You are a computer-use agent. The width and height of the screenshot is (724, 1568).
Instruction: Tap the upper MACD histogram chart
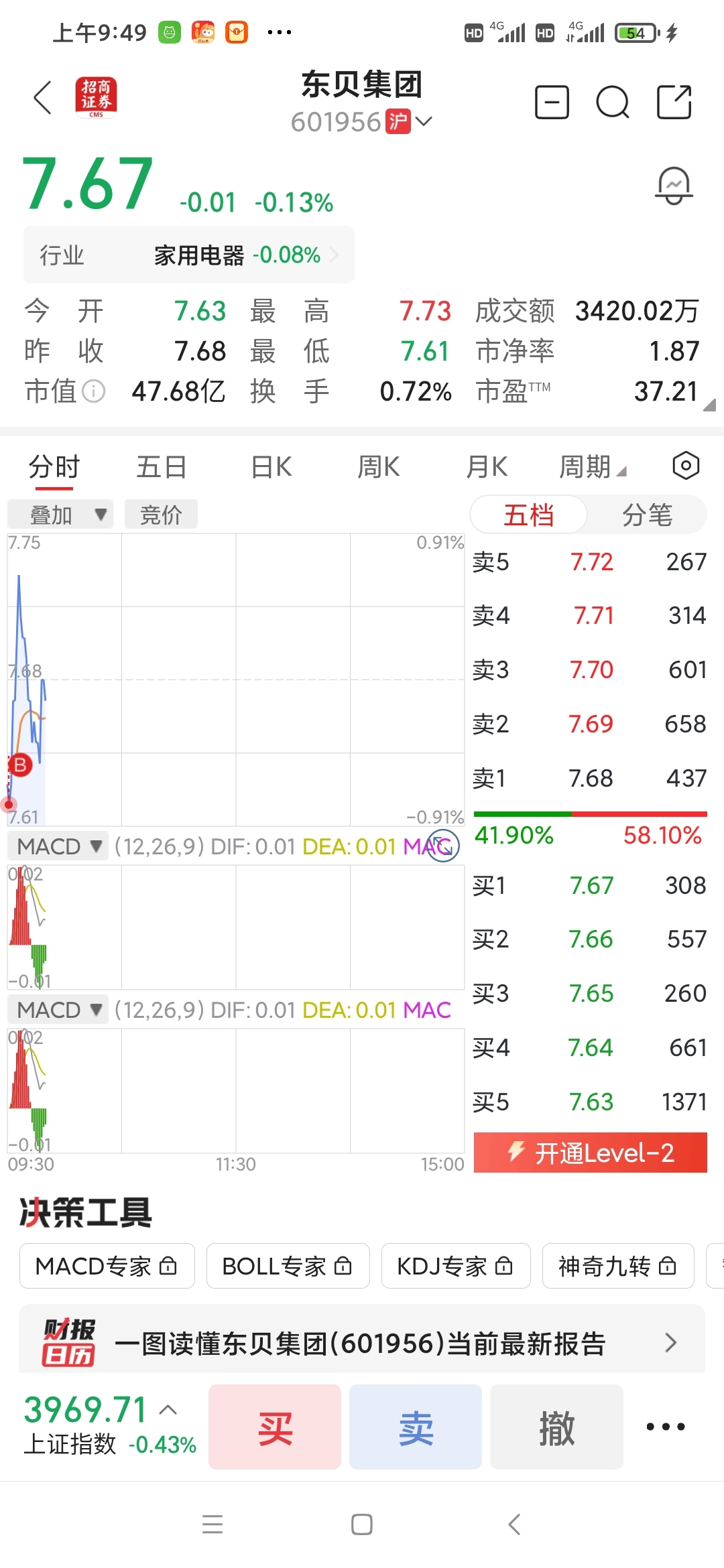pyautogui.click(x=236, y=927)
